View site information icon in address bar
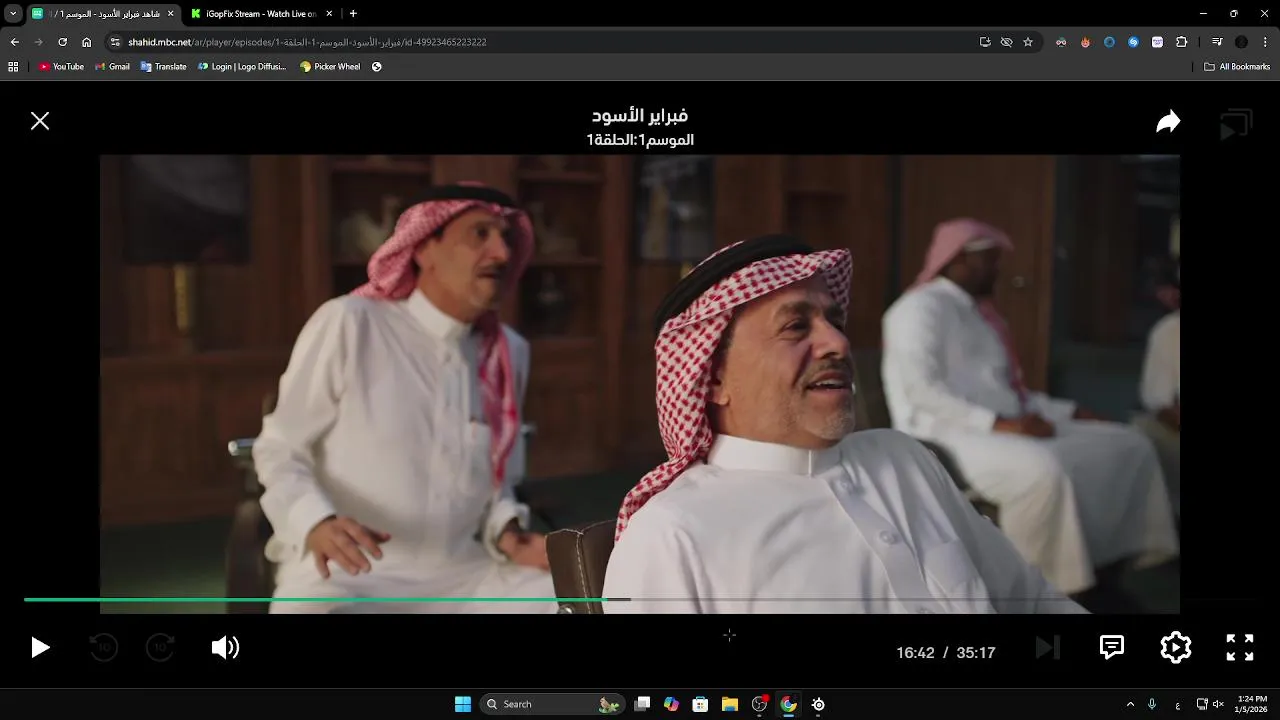Viewport: 1280px width, 720px height. coord(115,42)
